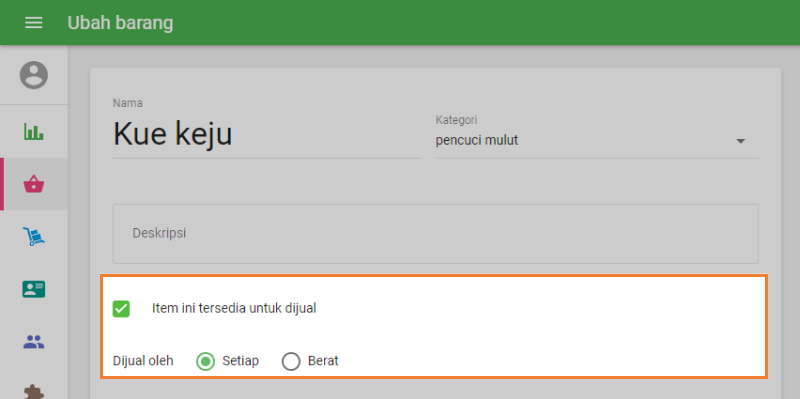Select the 'Setiap' radio button
The width and height of the screenshot is (800, 399).
pos(205,361)
